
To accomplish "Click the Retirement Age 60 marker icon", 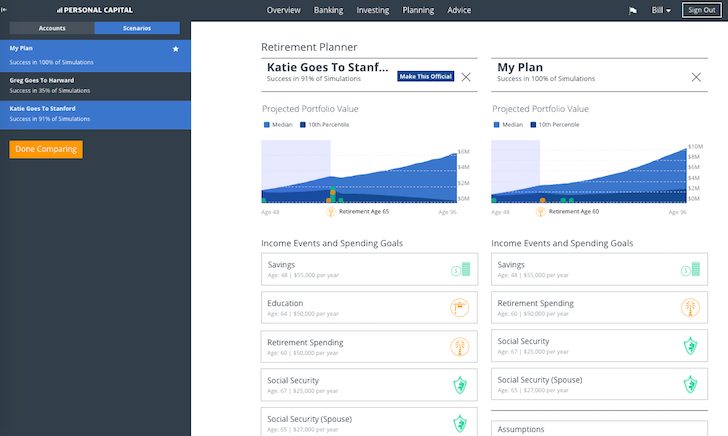I will point(540,212).
